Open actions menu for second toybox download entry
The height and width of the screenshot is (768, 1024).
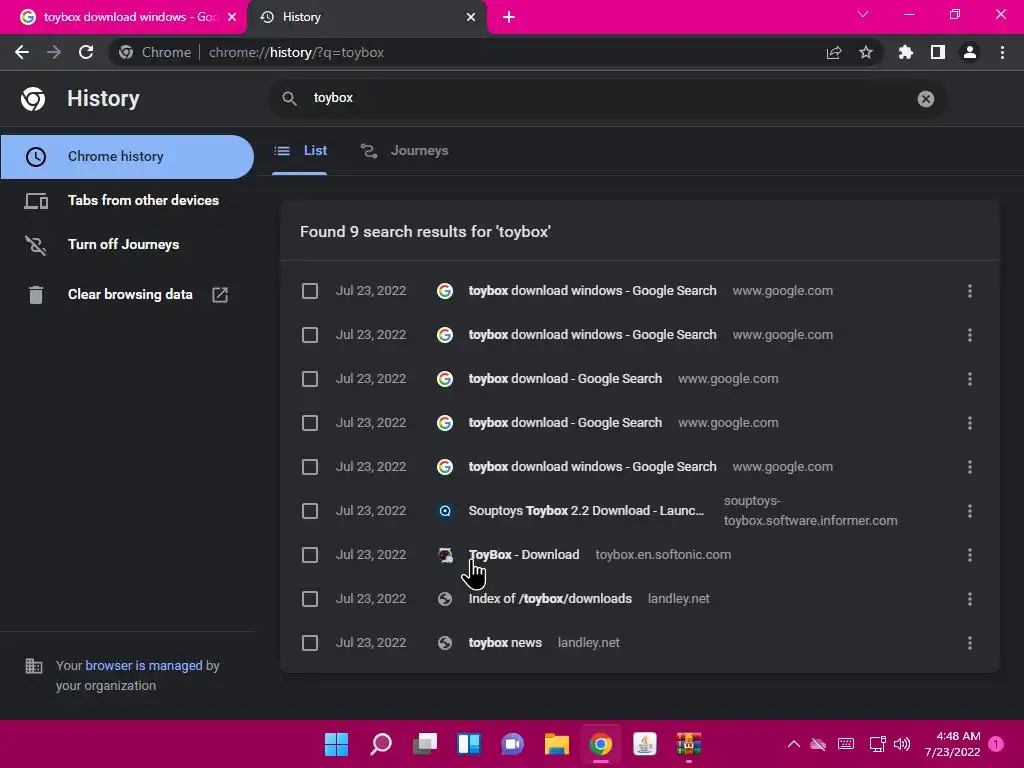969,423
